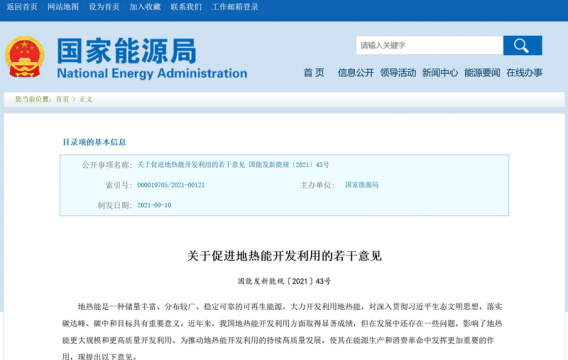Open the 返回首页 top link

pyautogui.click(x=22, y=7)
